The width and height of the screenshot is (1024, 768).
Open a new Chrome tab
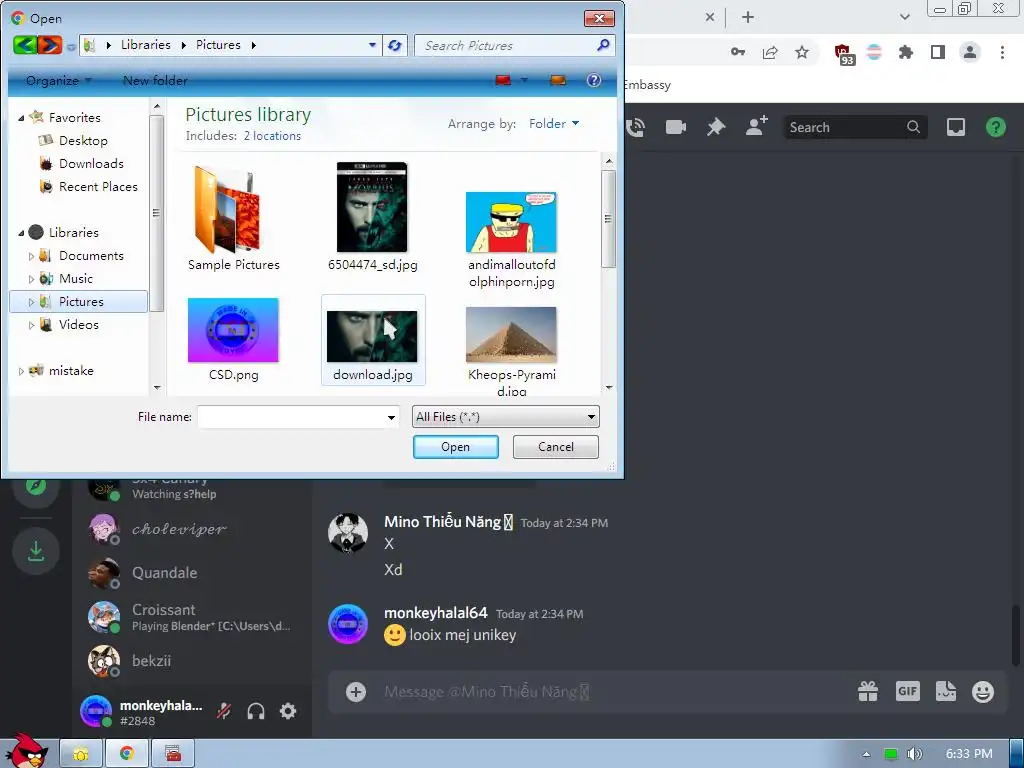point(748,17)
